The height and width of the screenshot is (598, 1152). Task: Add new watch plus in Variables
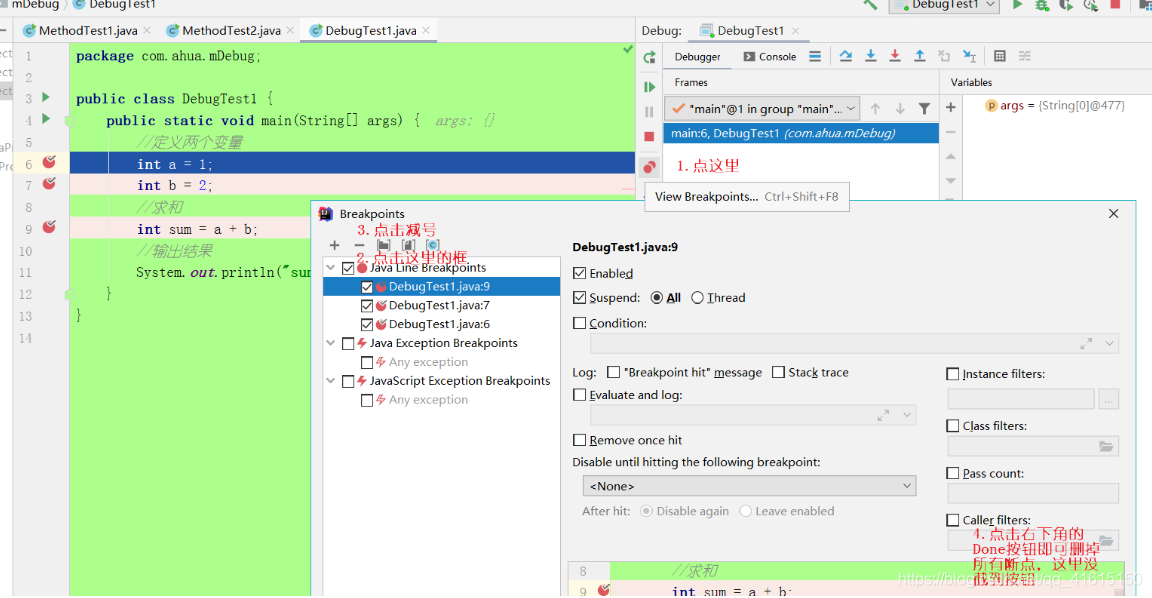pyautogui.click(x=951, y=107)
